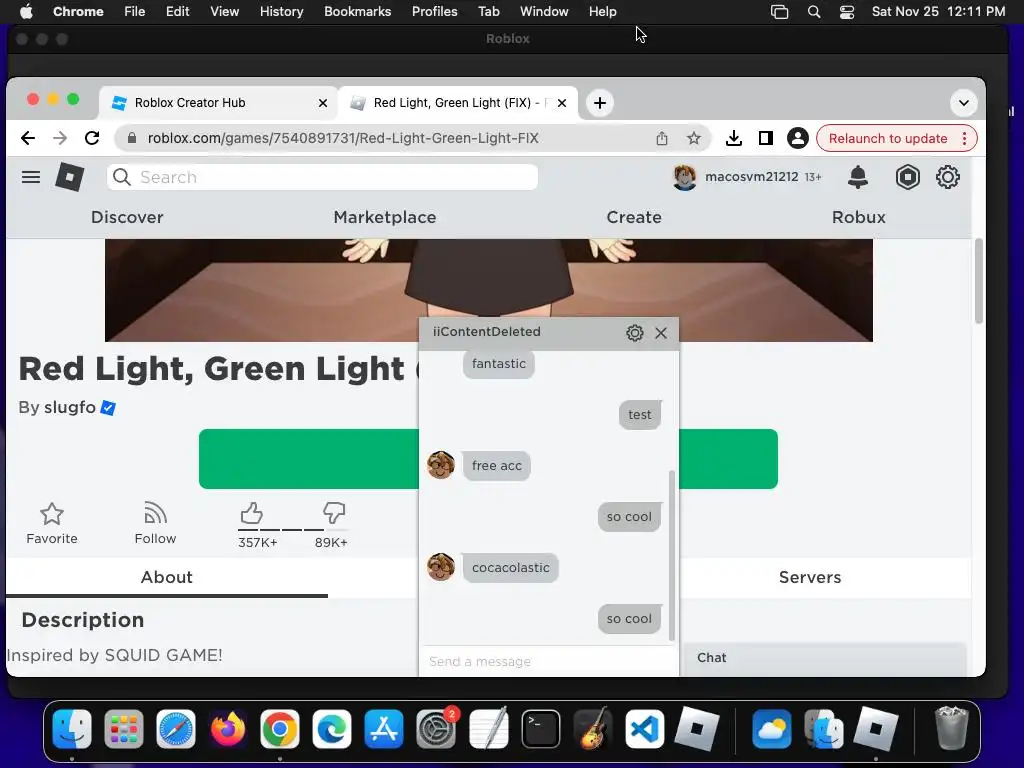This screenshot has width=1024, height=768.
Task: Expand the tab search dropdown arrow
Action: pos(963,103)
